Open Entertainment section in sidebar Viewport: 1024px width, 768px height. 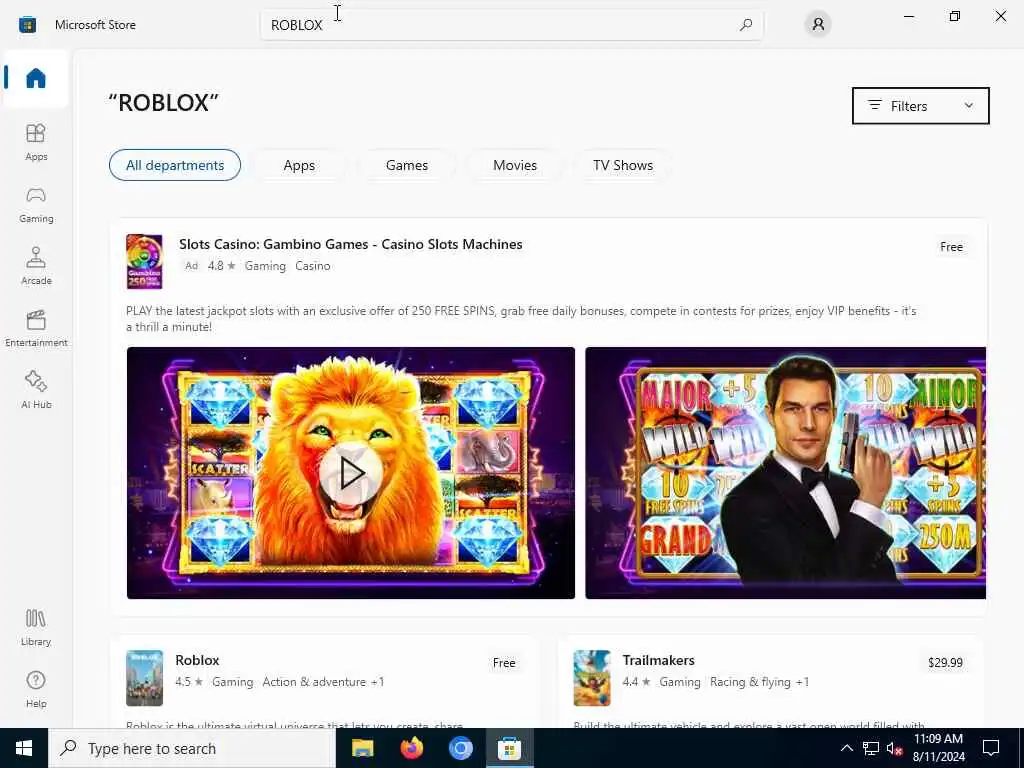click(36, 328)
